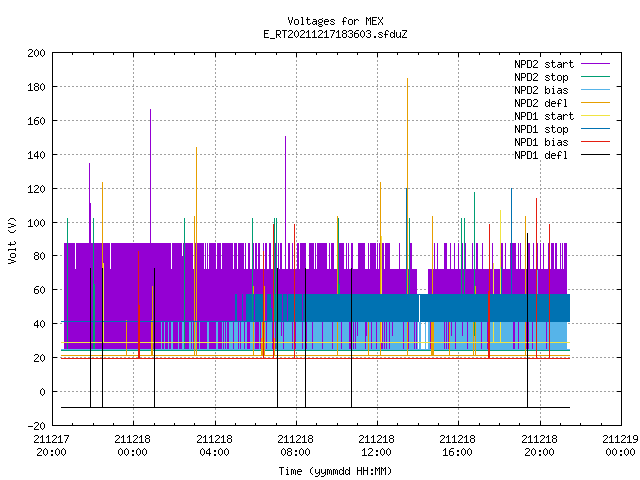This screenshot has width=640, height=480.
Task: Click the black NPD1 defl legend line
Action: 595,155
